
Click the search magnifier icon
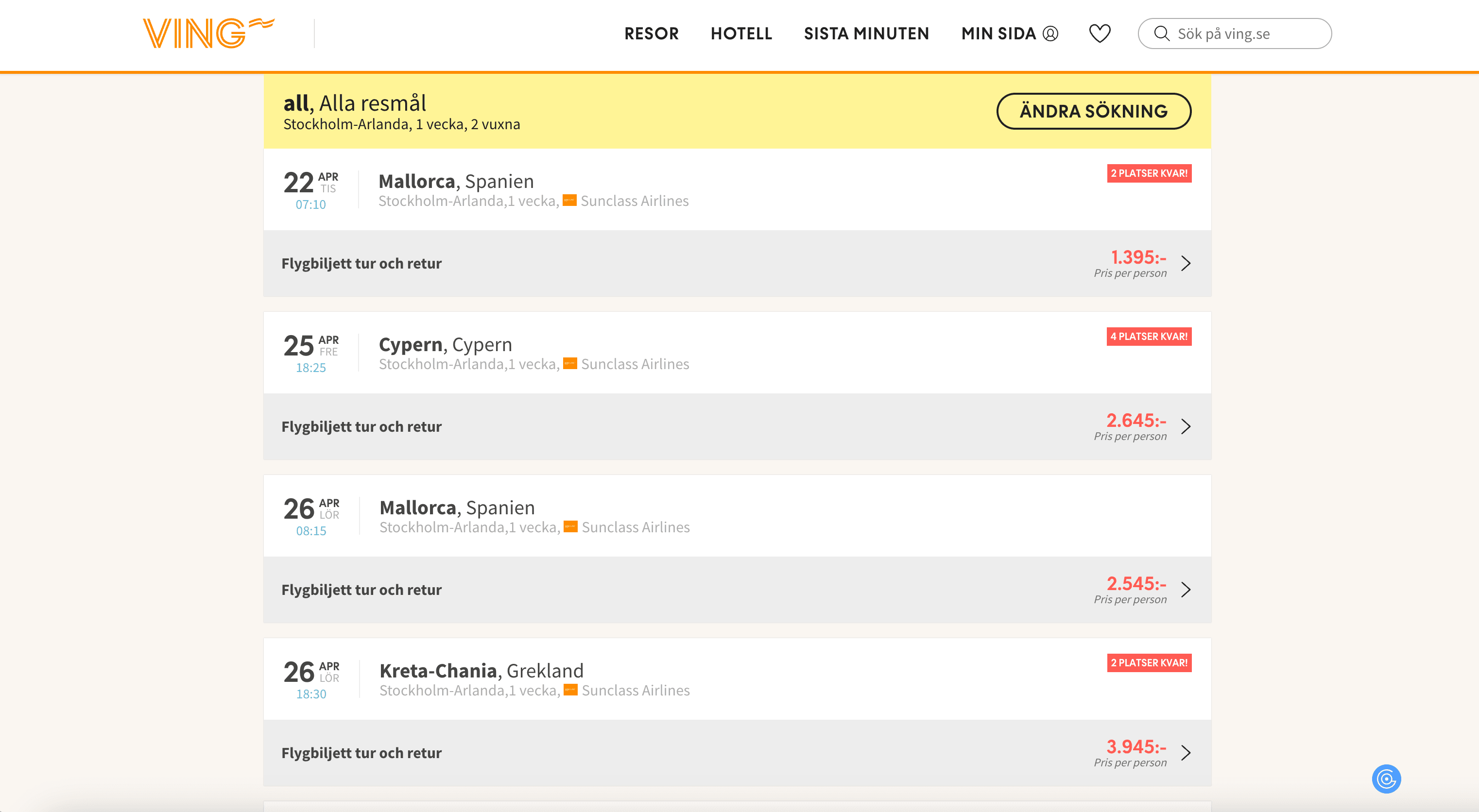click(1162, 34)
